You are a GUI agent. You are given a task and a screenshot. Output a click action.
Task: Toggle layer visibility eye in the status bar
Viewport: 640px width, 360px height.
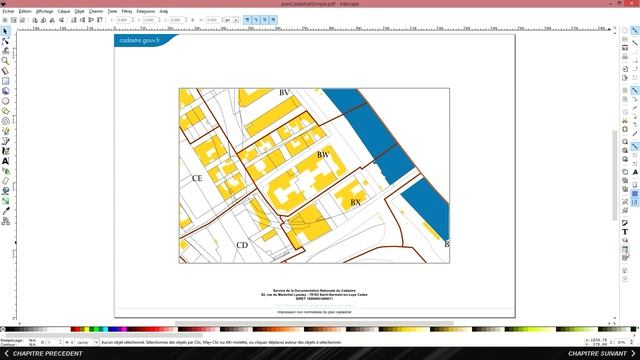point(67,342)
